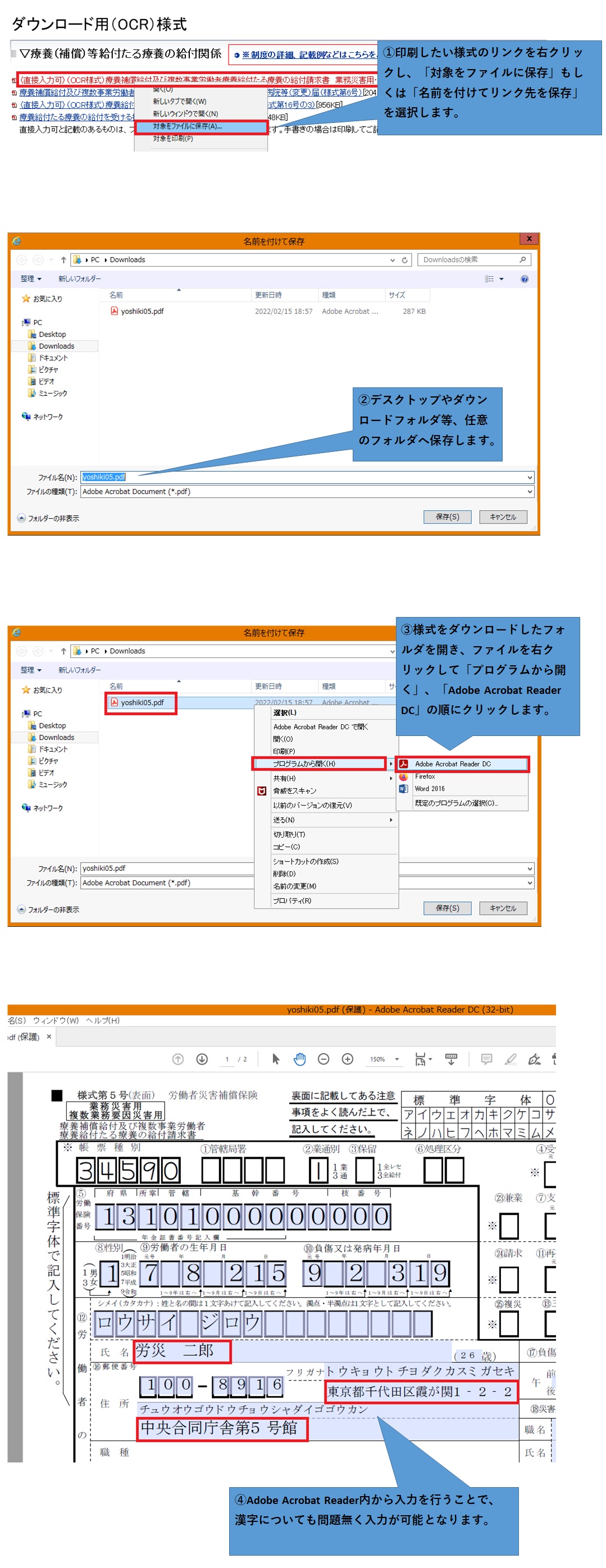Select the highlighter pen tool
The height and width of the screenshot is (1568, 606).
tap(511, 1059)
